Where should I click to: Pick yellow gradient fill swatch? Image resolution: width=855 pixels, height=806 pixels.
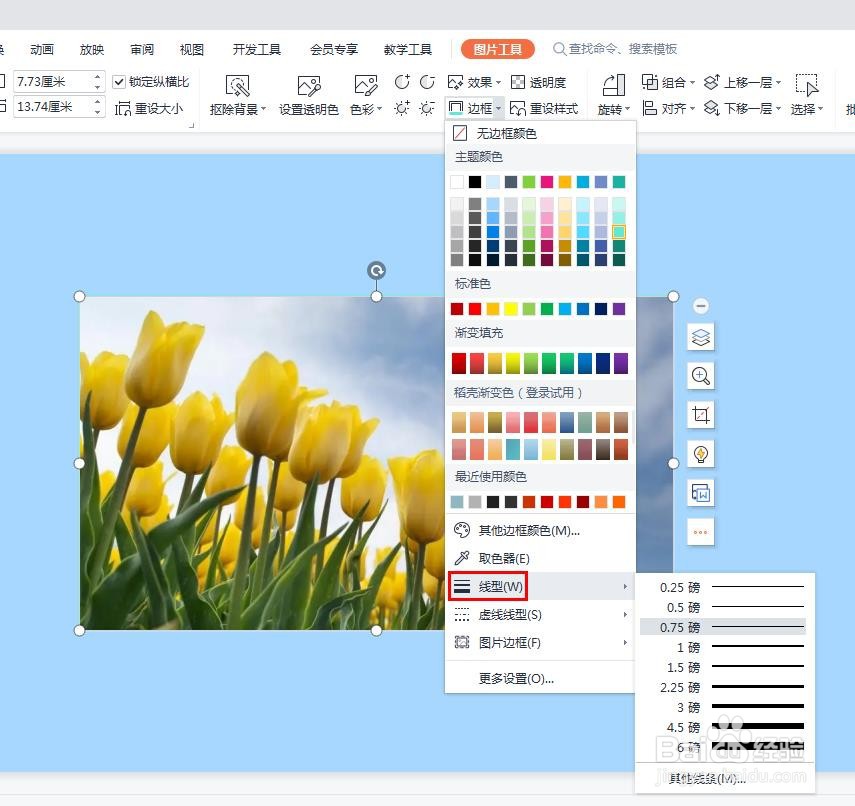click(513, 363)
